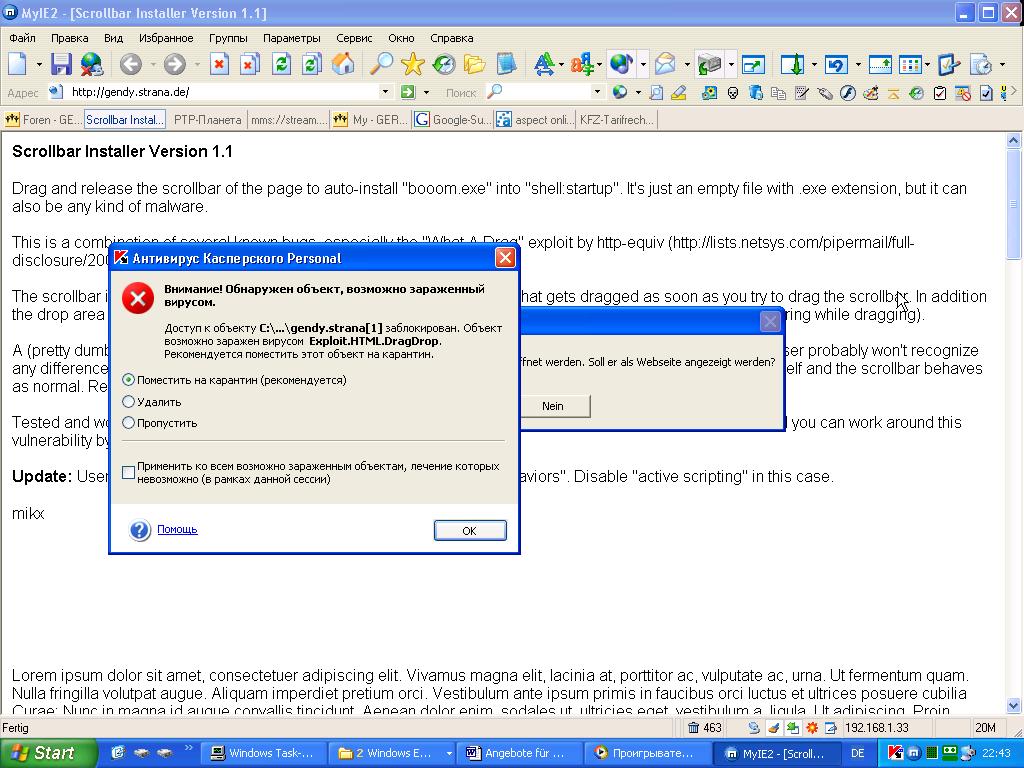Open the Избранное menu

(x=167, y=38)
